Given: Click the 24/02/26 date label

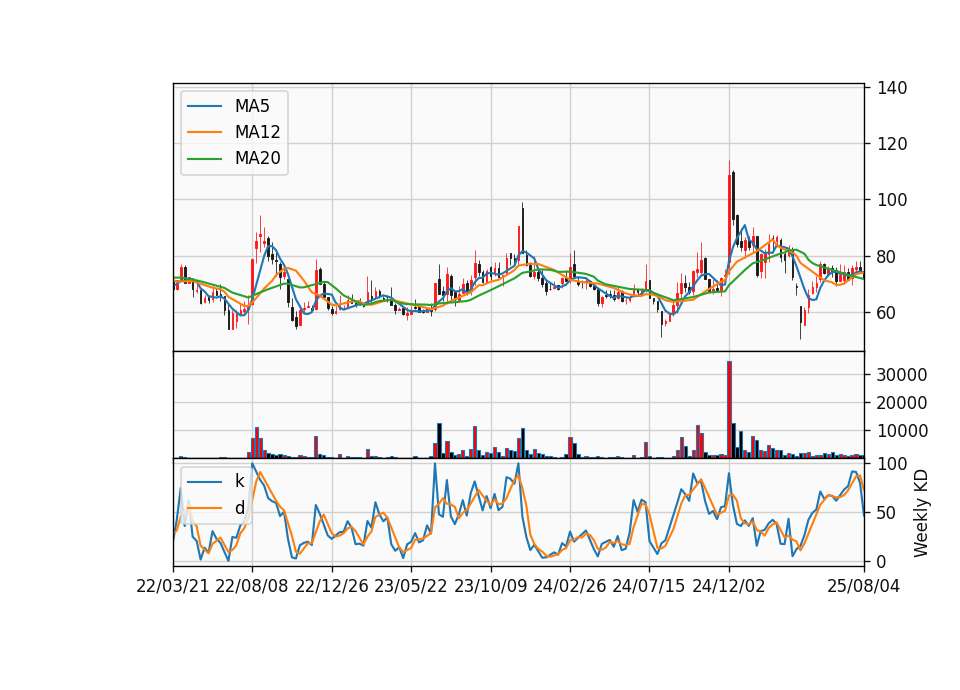Looking at the screenshot, I should (x=569, y=586).
